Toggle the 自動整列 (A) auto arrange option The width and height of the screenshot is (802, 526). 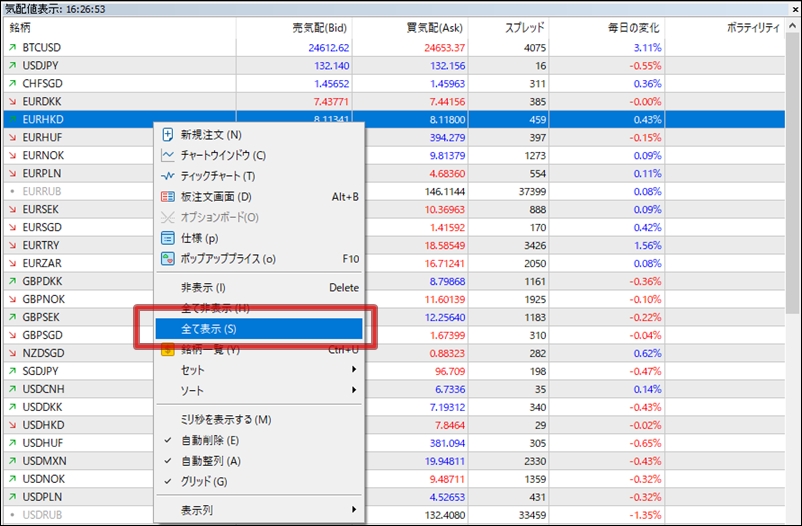click(259, 461)
